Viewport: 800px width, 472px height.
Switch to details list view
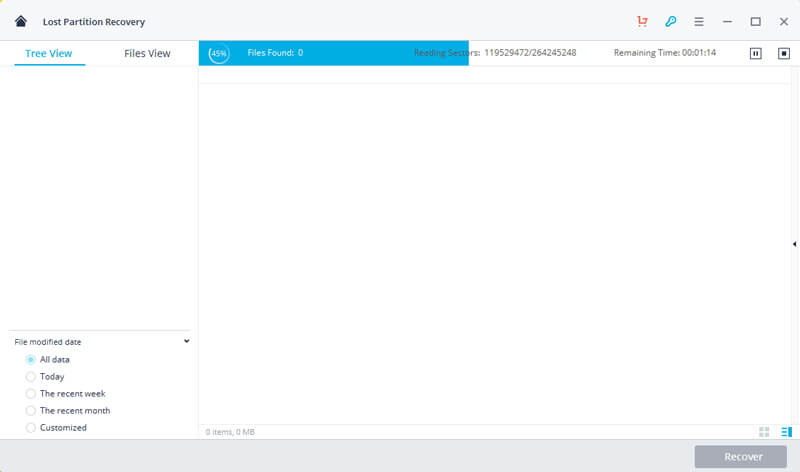(x=786, y=432)
